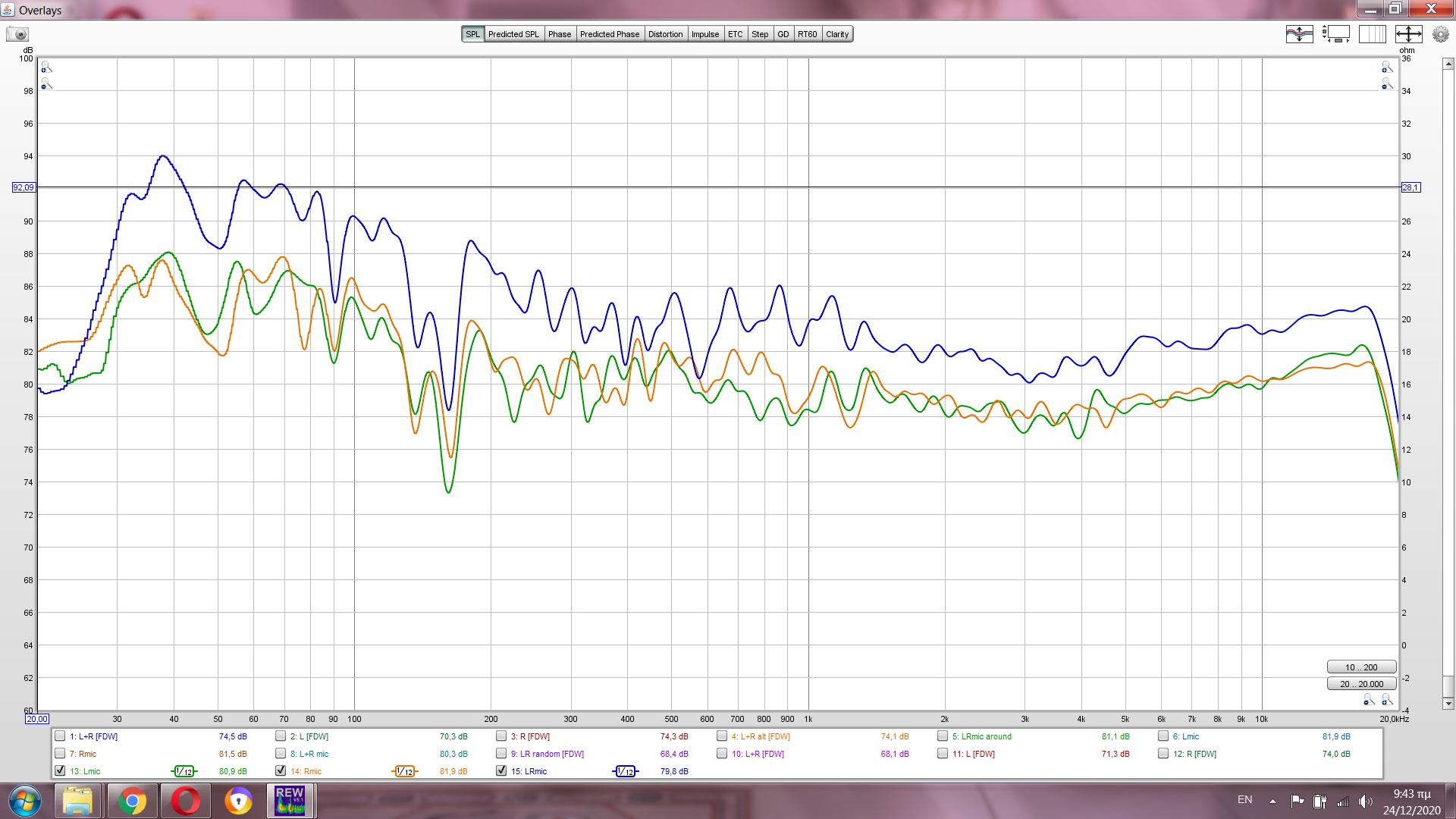Zoom out horizontally using bottom-right magnifier

pyautogui.click(x=1369, y=700)
